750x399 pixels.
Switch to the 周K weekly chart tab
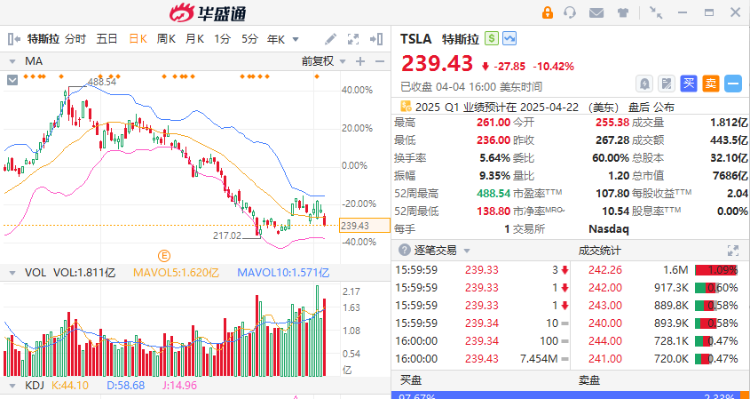(165, 39)
